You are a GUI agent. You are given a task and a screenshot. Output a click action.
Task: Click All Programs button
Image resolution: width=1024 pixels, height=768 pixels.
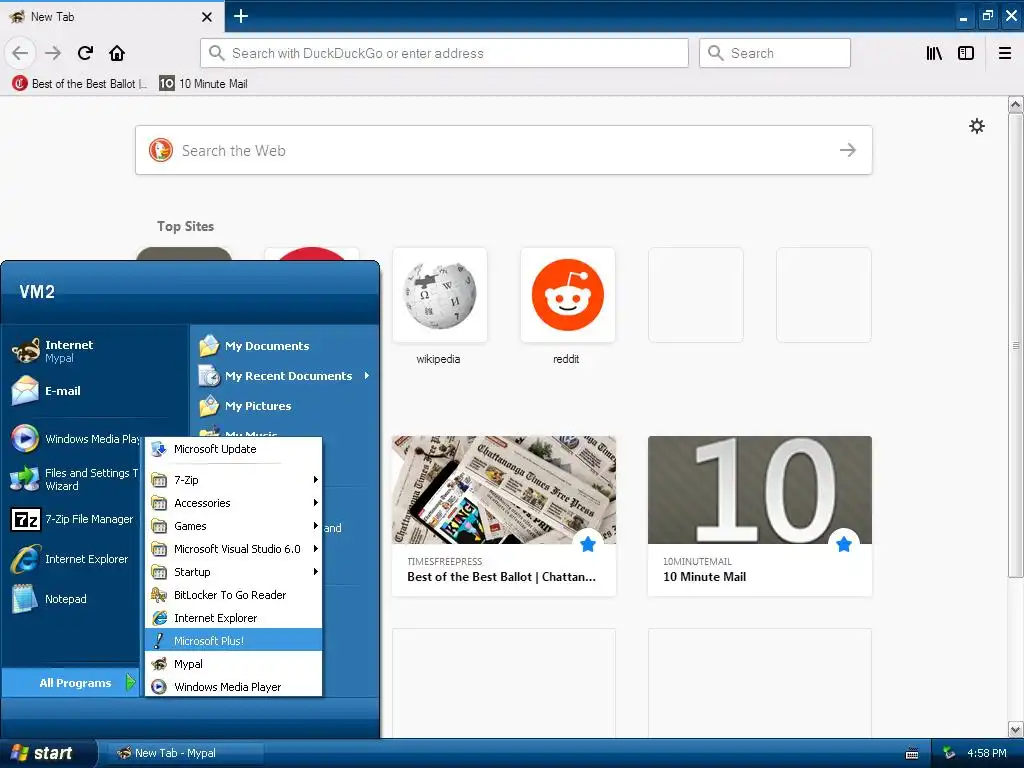[x=71, y=682]
